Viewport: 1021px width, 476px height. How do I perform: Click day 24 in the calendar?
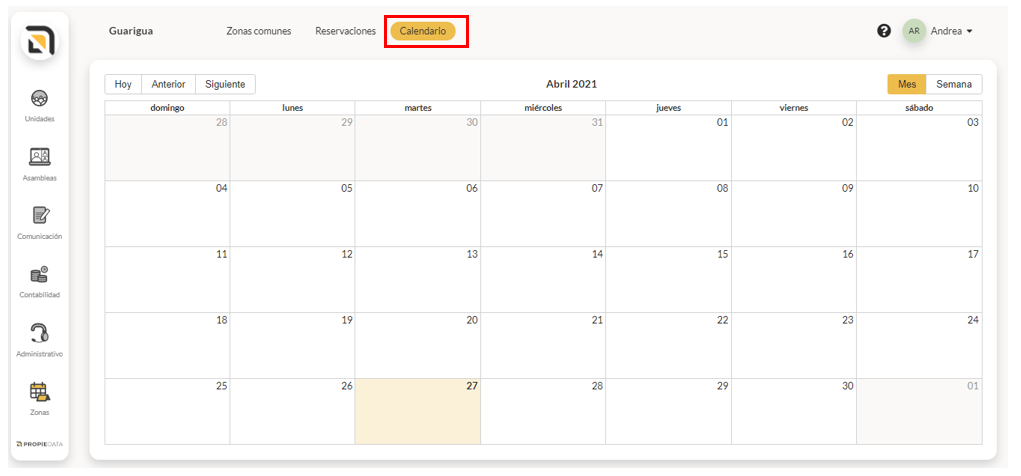919,345
